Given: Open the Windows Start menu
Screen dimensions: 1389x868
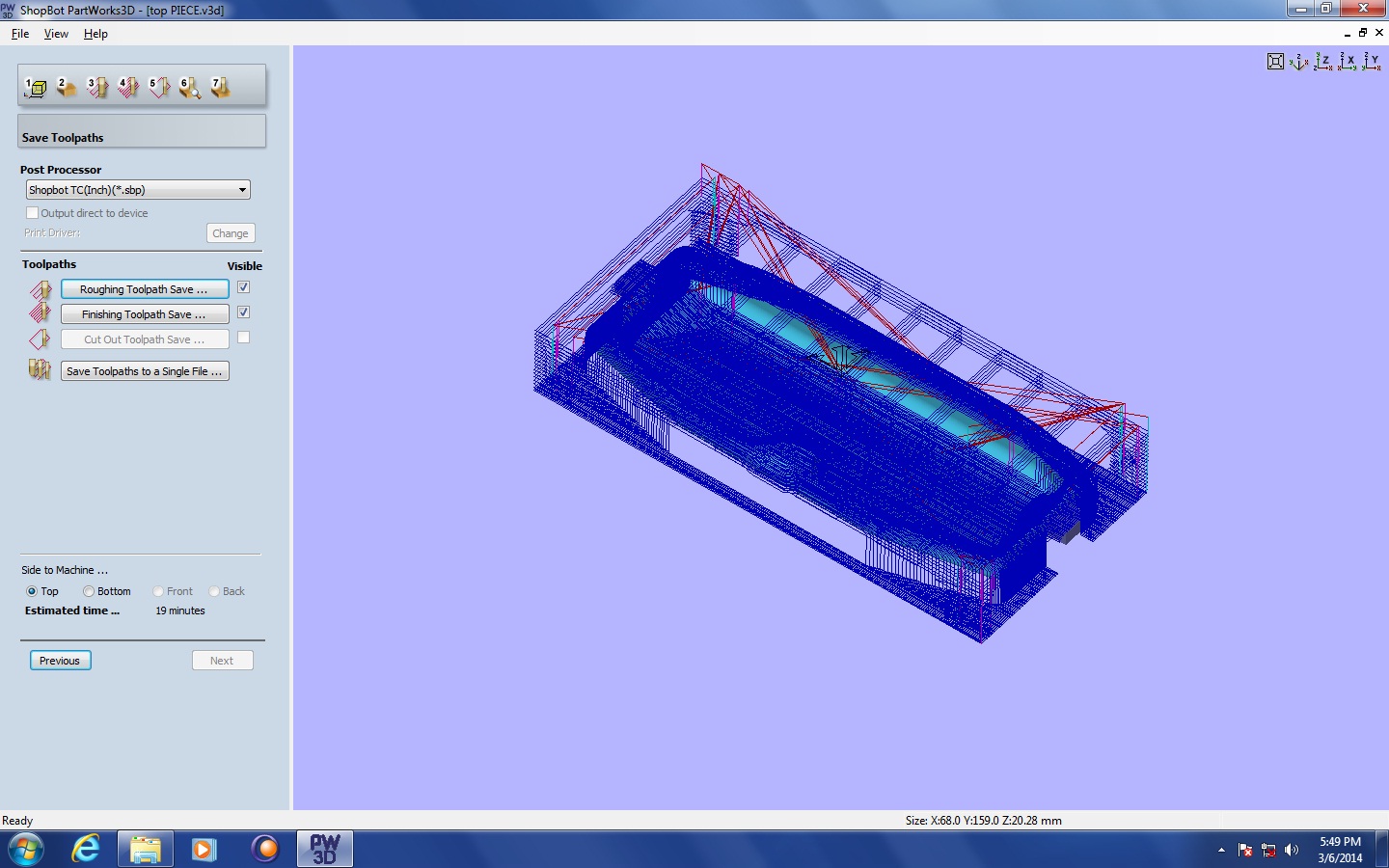Looking at the screenshot, I should point(25,849).
